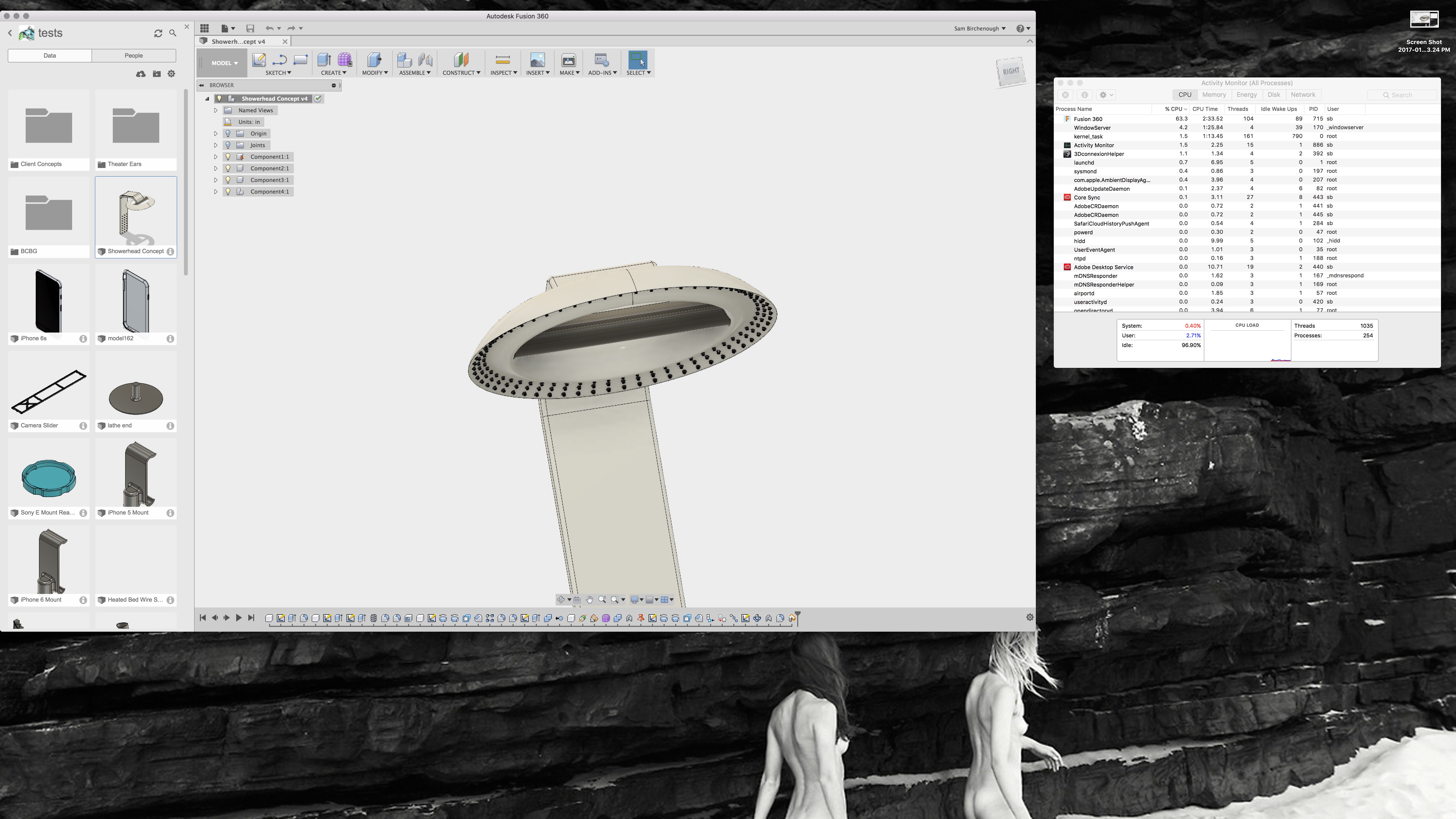Jump to timeline beginning
This screenshot has width=1456, height=819.
point(203,618)
